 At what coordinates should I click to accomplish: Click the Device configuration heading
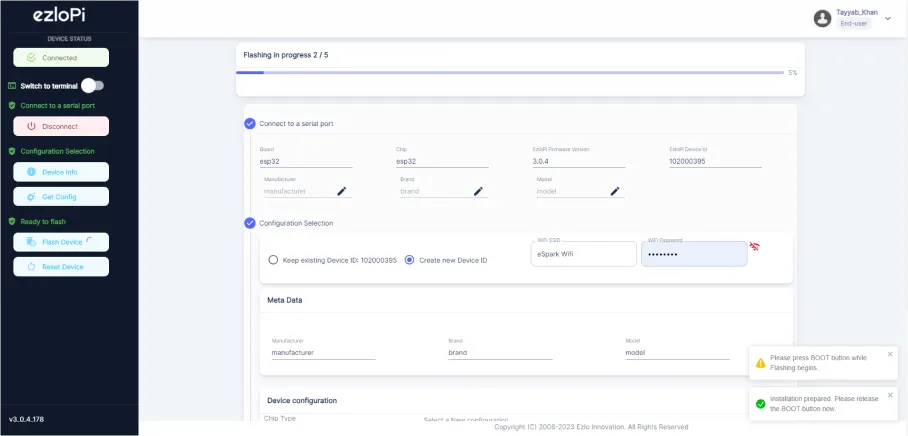click(x=302, y=401)
